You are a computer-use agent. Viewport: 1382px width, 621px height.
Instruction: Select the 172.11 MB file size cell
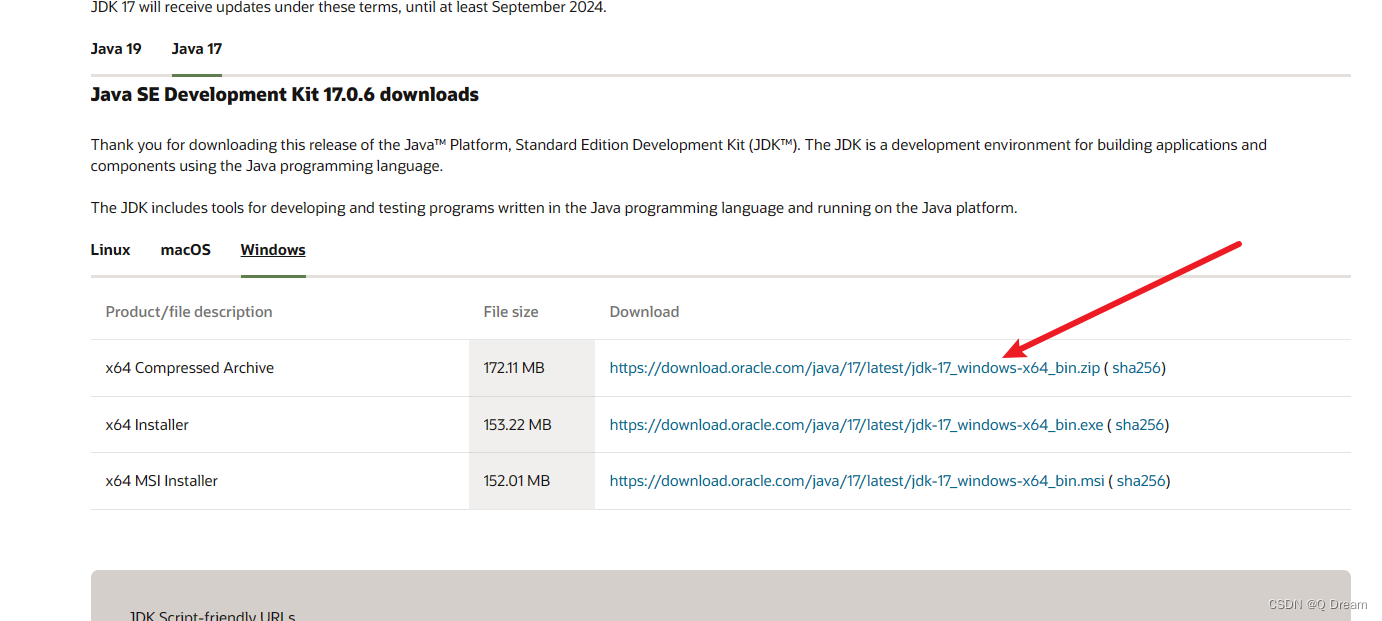[x=514, y=368]
